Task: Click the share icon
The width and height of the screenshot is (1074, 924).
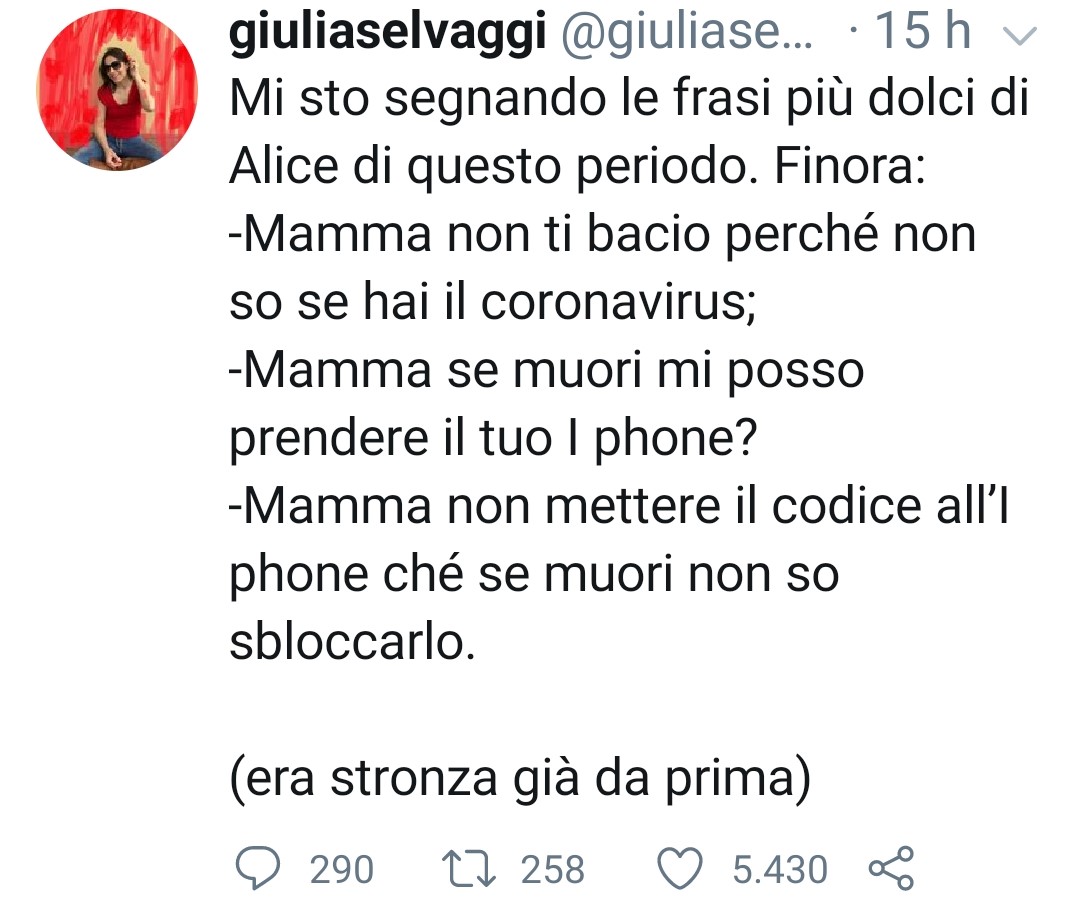Action: tap(891, 869)
